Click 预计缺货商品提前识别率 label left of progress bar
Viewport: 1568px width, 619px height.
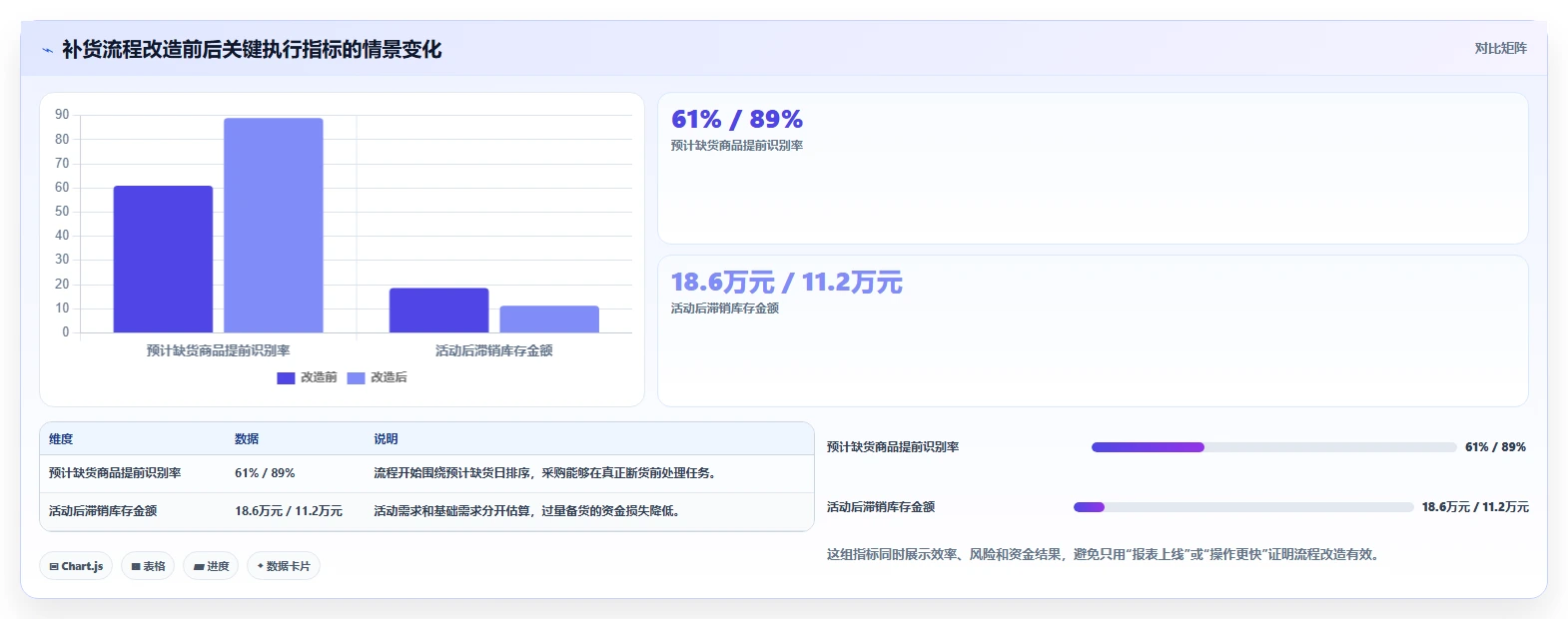pos(893,447)
